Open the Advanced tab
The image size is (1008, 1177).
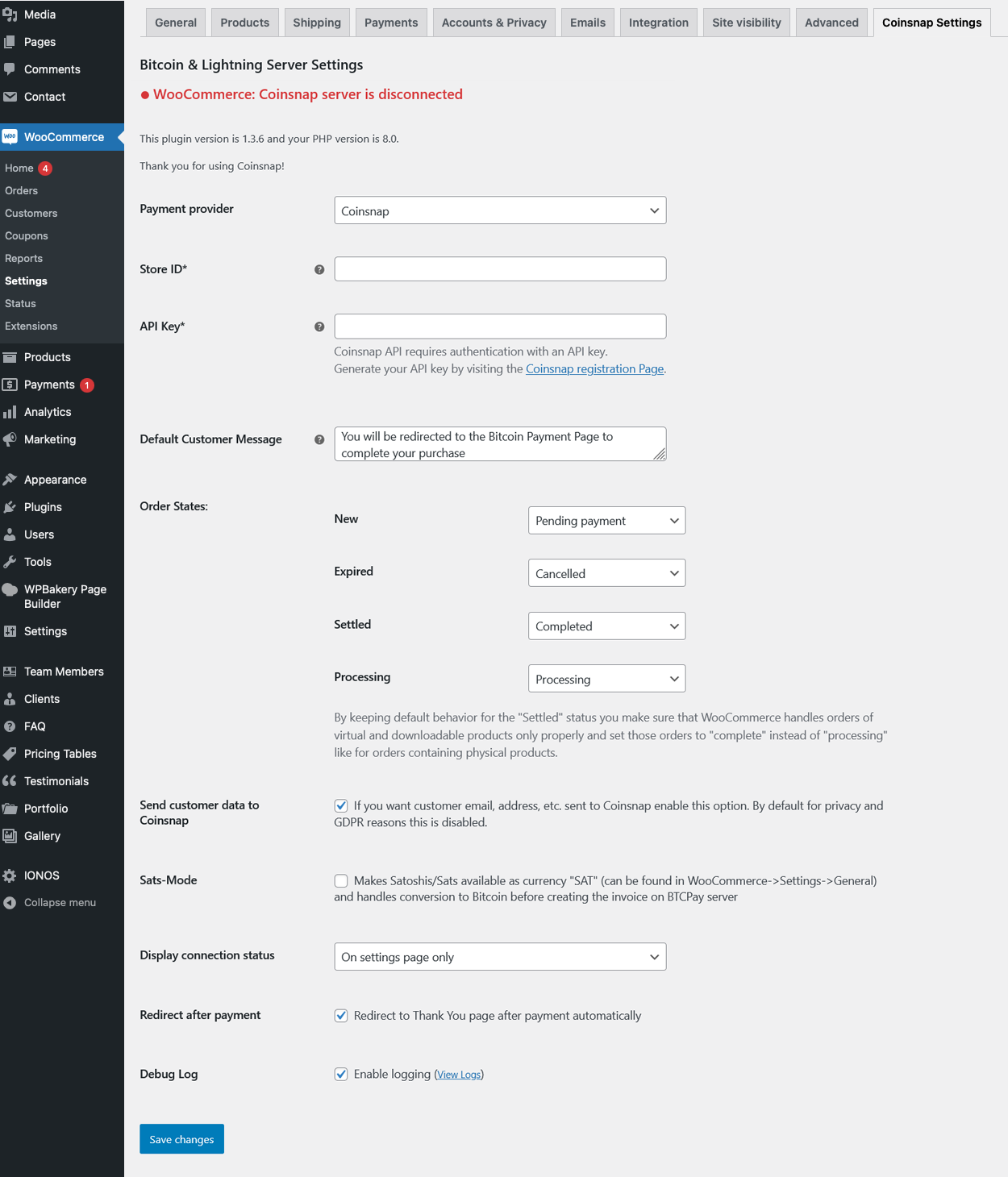click(831, 23)
